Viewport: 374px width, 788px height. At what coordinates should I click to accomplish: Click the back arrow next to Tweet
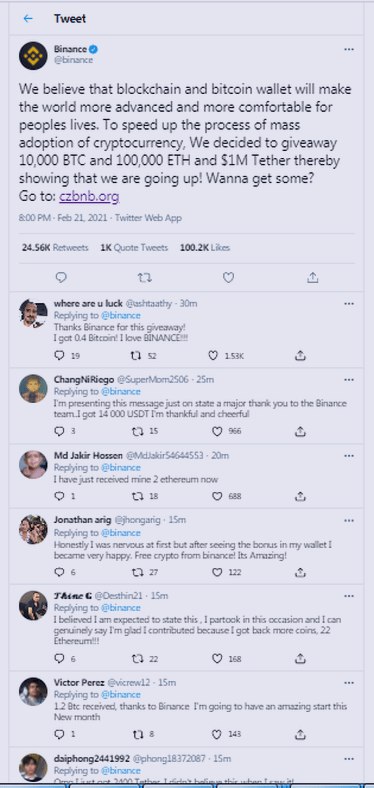click(x=28, y=19)
